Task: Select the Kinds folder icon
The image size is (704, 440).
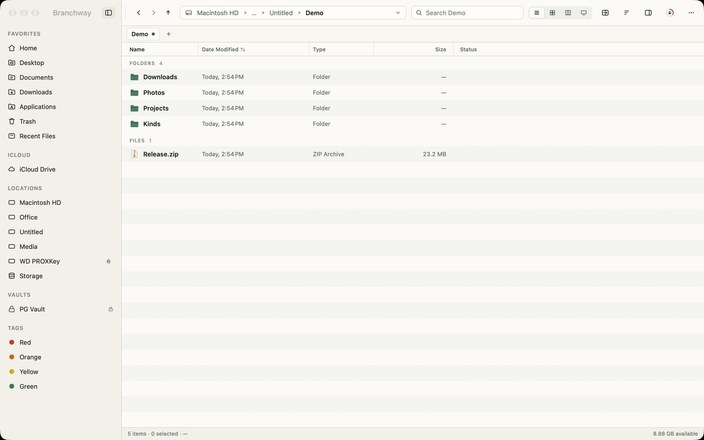Action: [134, 124]
